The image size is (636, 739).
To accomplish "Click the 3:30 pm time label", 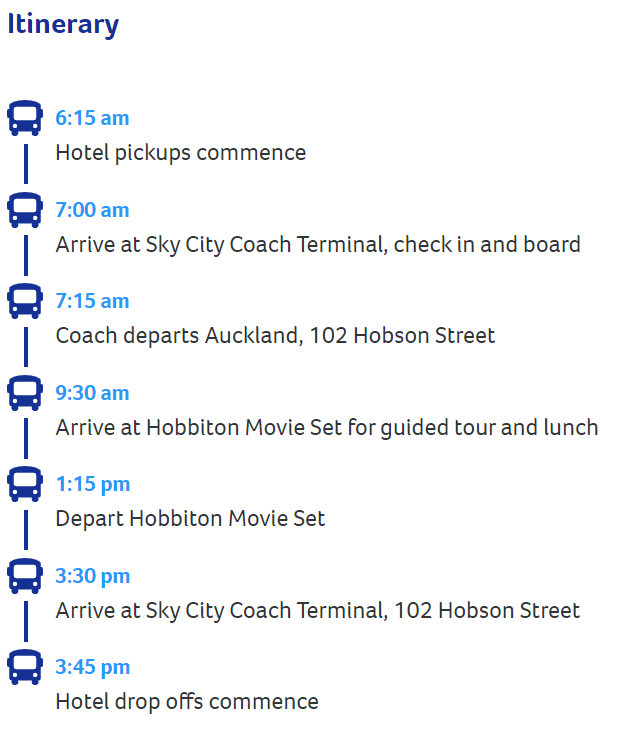I will [x=93, y=576].
